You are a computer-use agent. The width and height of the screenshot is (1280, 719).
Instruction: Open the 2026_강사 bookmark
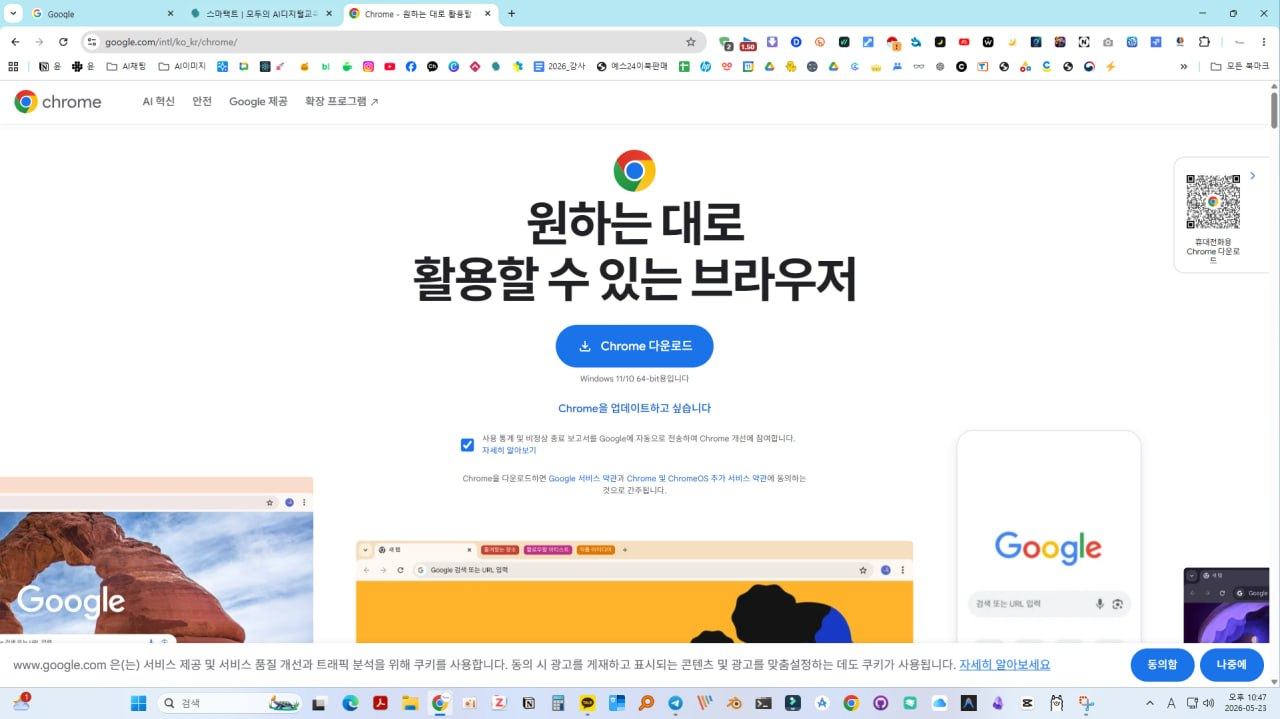click(x=560, y=66)
